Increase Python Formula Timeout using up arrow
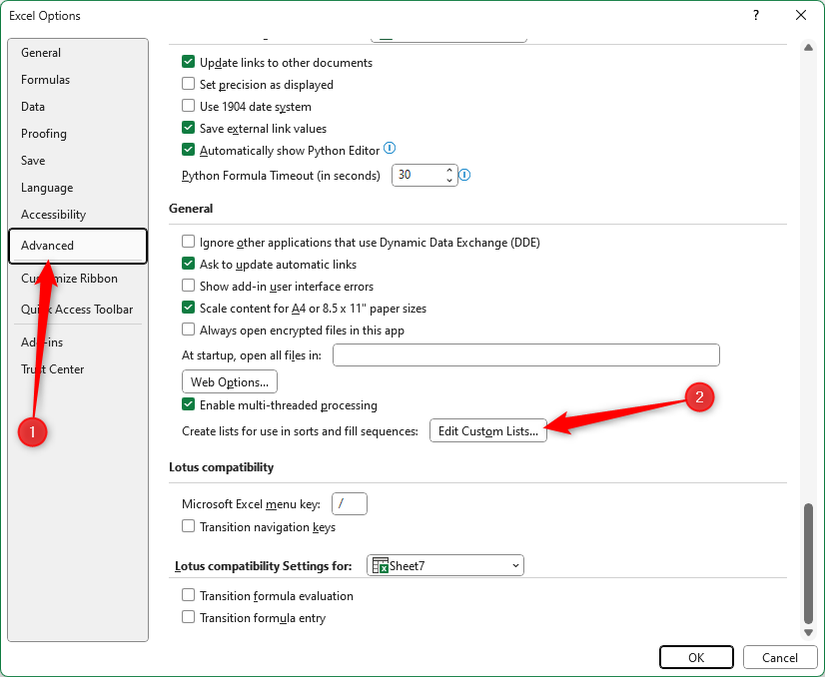This screenshot has height=677, width=825. [x=449, y=169]
